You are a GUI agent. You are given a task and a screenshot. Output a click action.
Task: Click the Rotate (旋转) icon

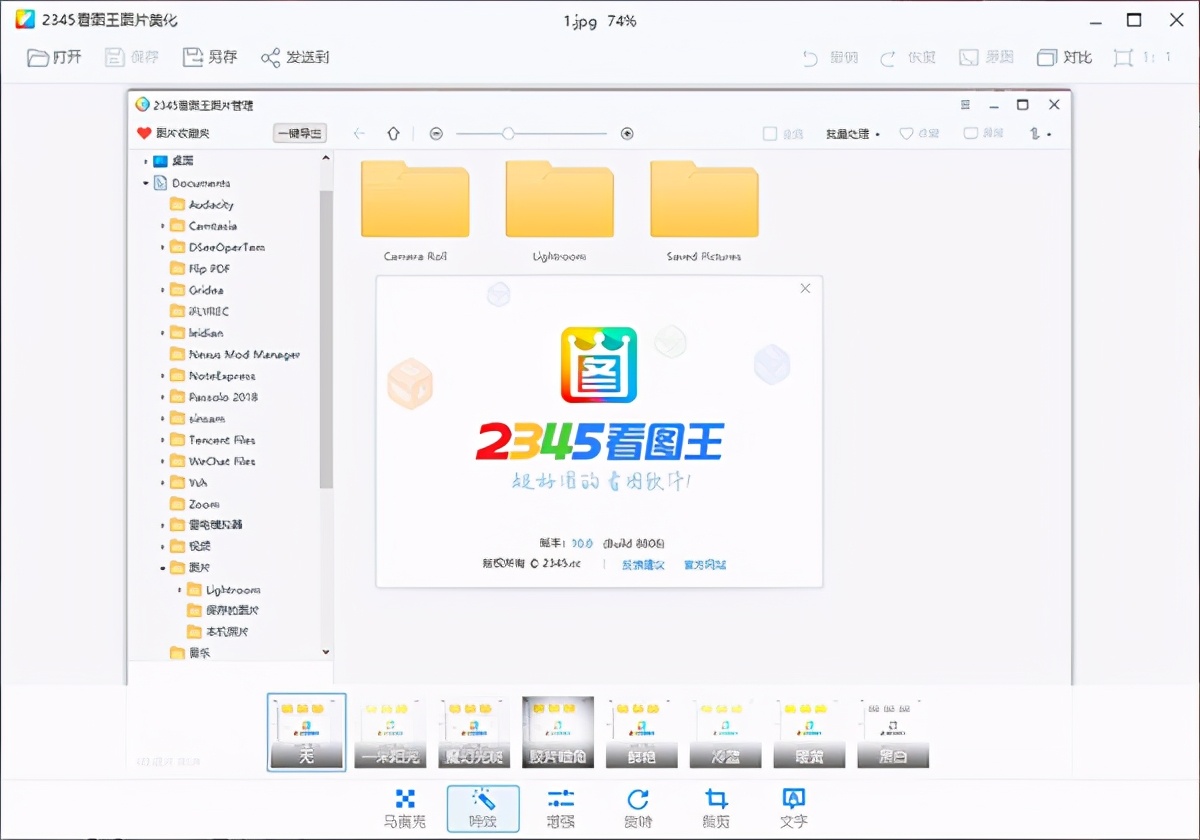click(640, 808)
